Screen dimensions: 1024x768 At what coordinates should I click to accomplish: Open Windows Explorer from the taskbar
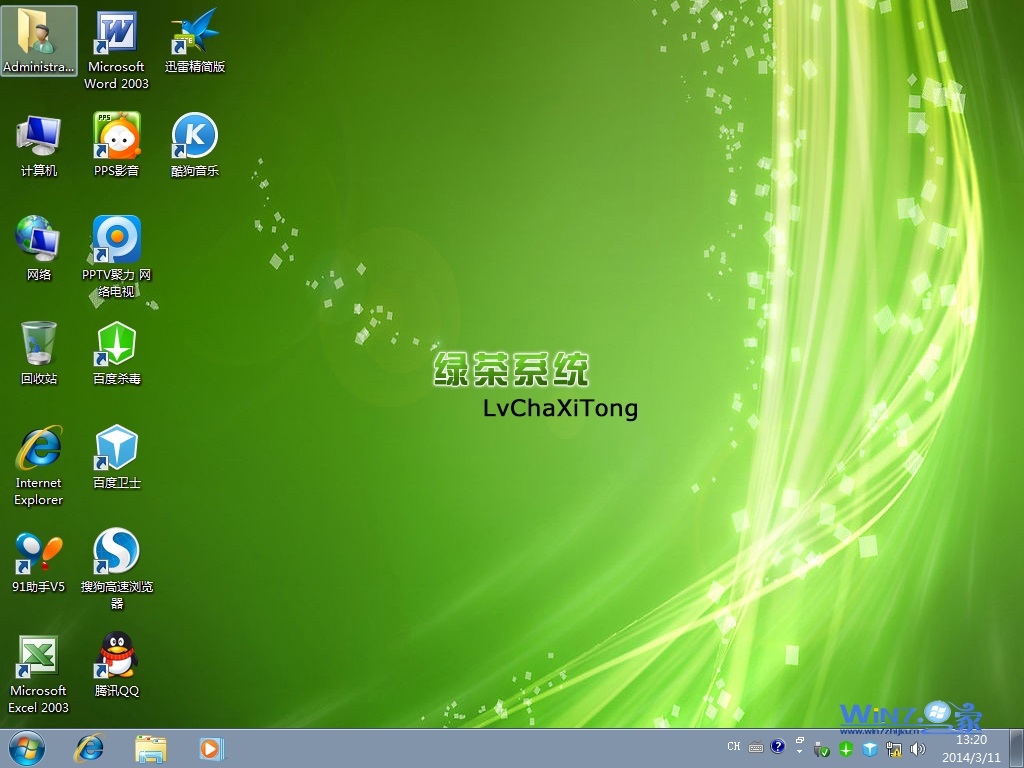tap(151, 748)
